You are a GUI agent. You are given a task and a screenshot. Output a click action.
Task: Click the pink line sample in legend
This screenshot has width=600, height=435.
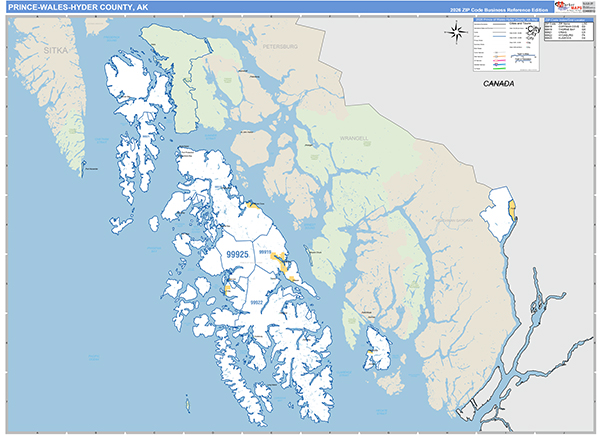(500, 60)
